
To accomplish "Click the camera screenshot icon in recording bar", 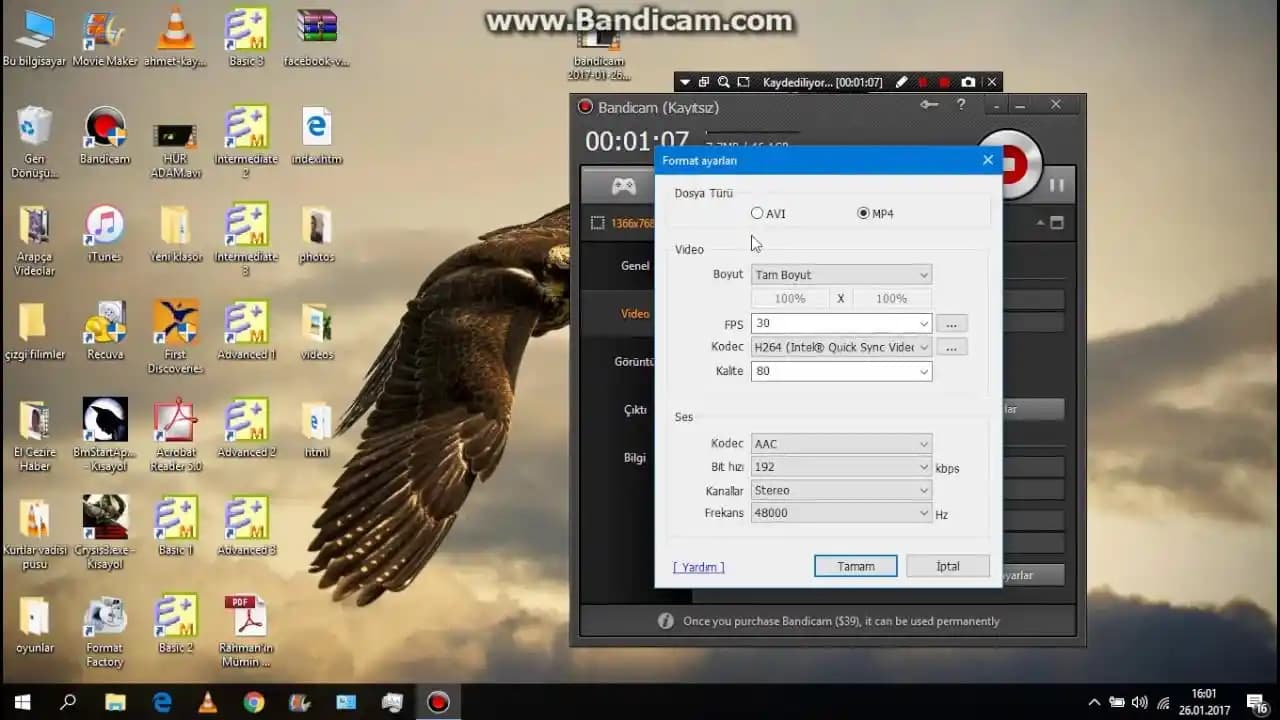I will (x=967, y=82).
